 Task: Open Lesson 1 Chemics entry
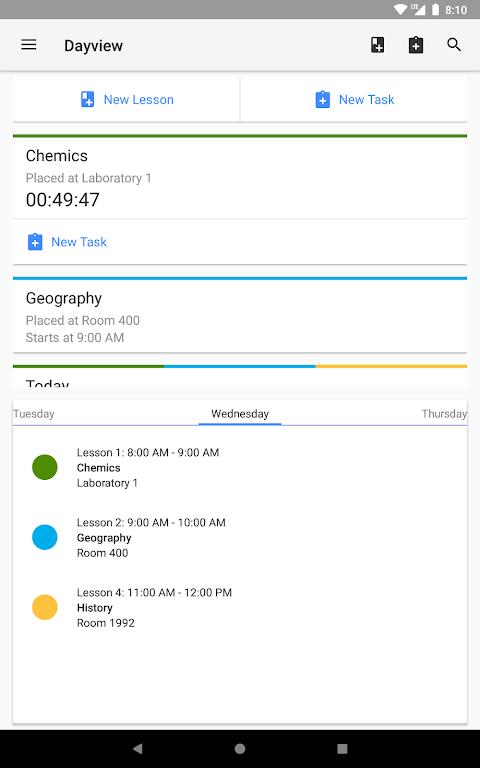pyautogui.click(x=240, y=467)
